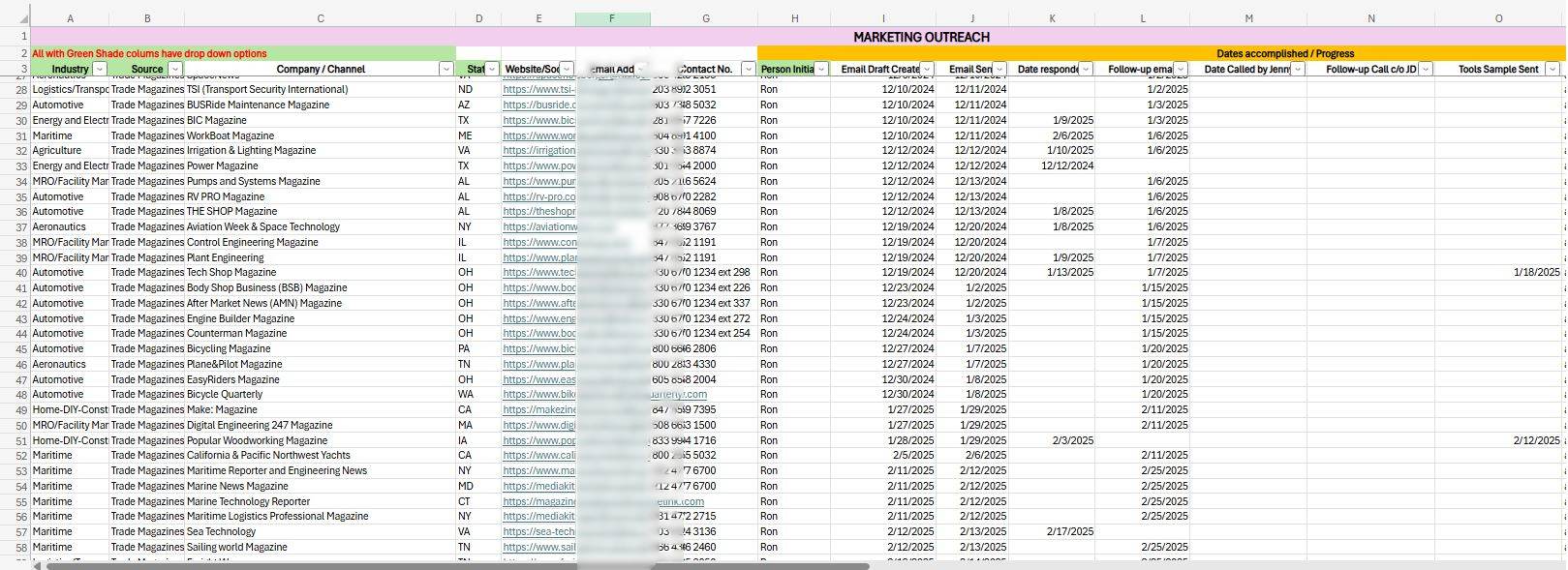Select the Pumps and Systems Magazine cell
Screen dimensions: 1568x570
[x=321, y=181]
